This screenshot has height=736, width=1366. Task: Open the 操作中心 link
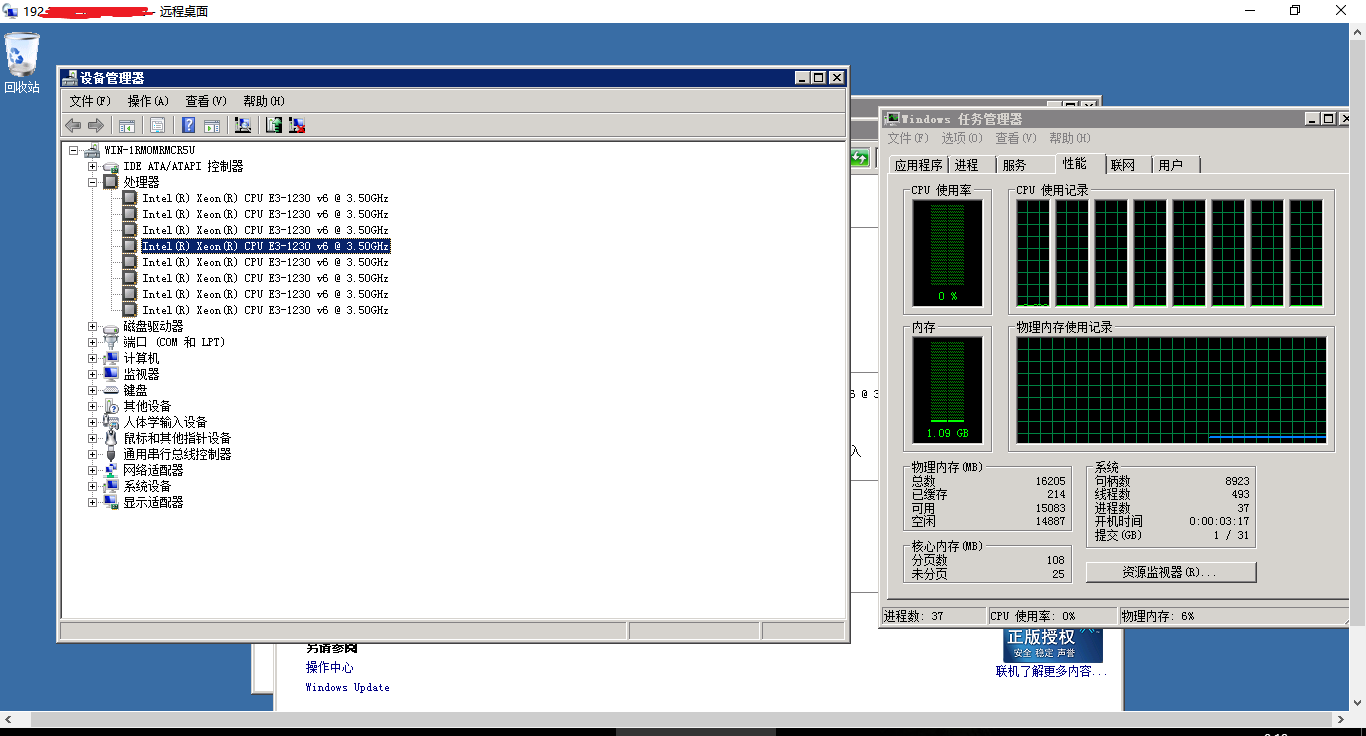pyautogui.click(x=329, y=667)
